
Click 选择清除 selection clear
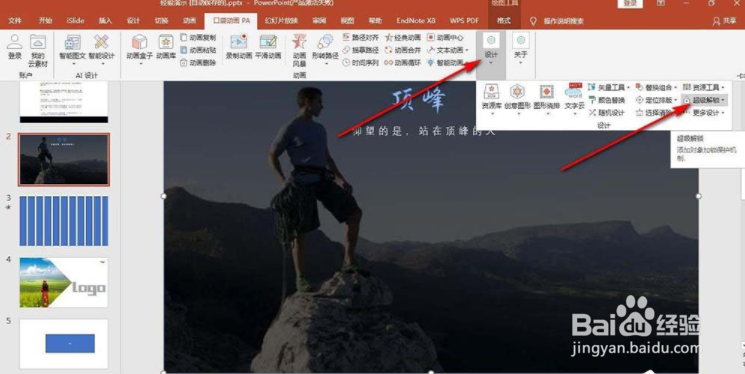point(654,113)
